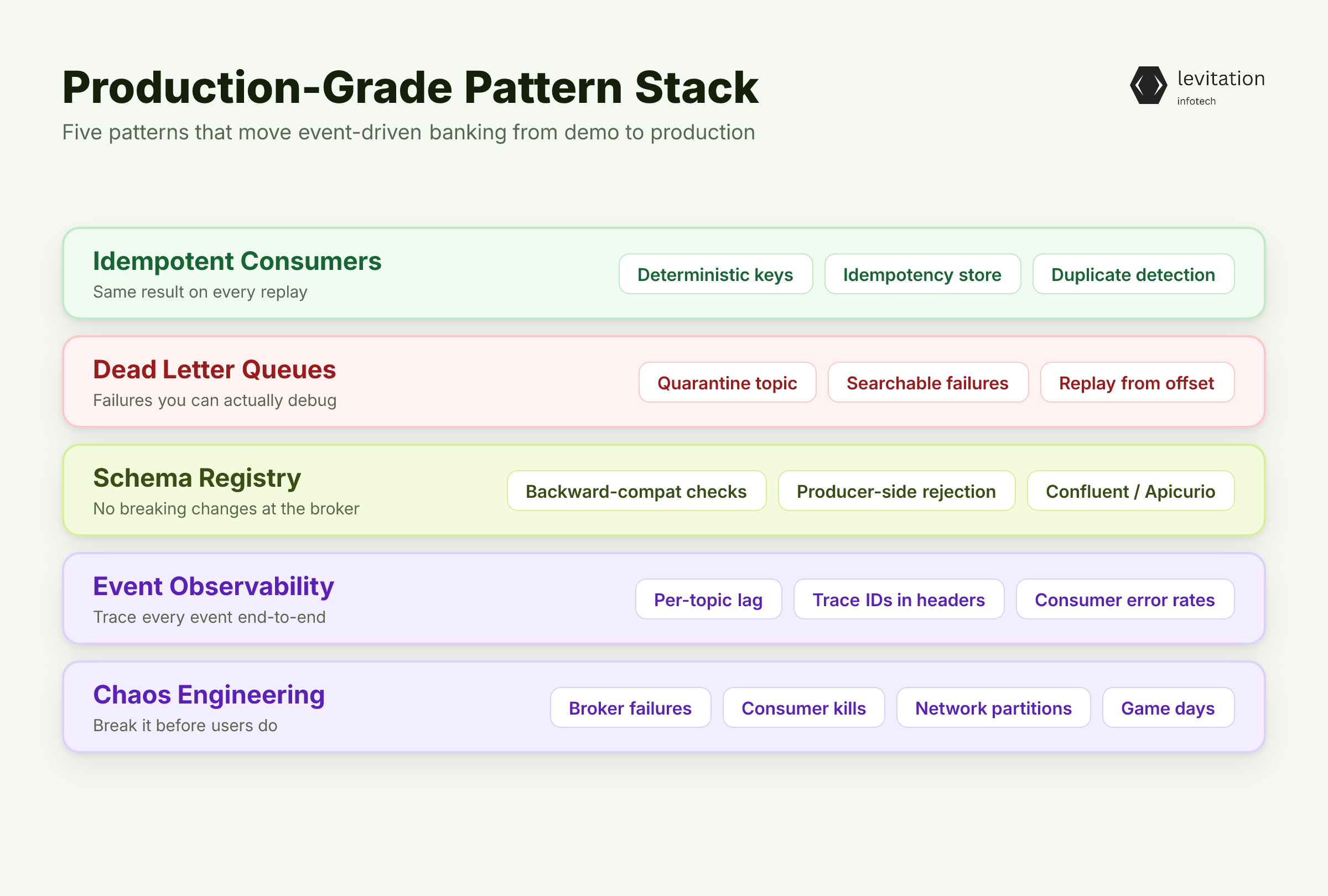This screenshot has height=896, width=1328.
Task: Click the 'Replay from offset' chip
Action: tap(1137, 383)
